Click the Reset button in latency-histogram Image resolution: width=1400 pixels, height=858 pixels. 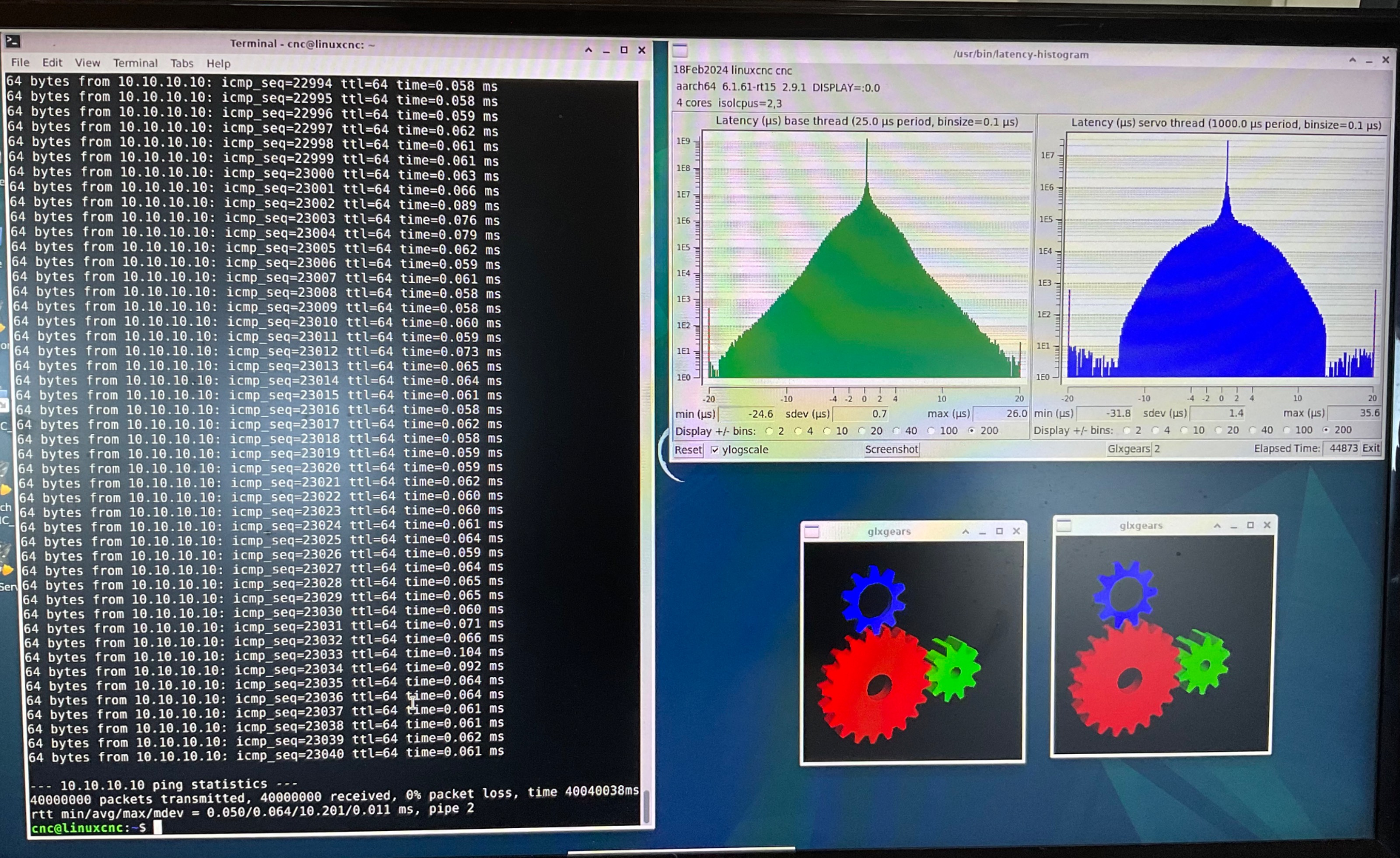point(688,450)
